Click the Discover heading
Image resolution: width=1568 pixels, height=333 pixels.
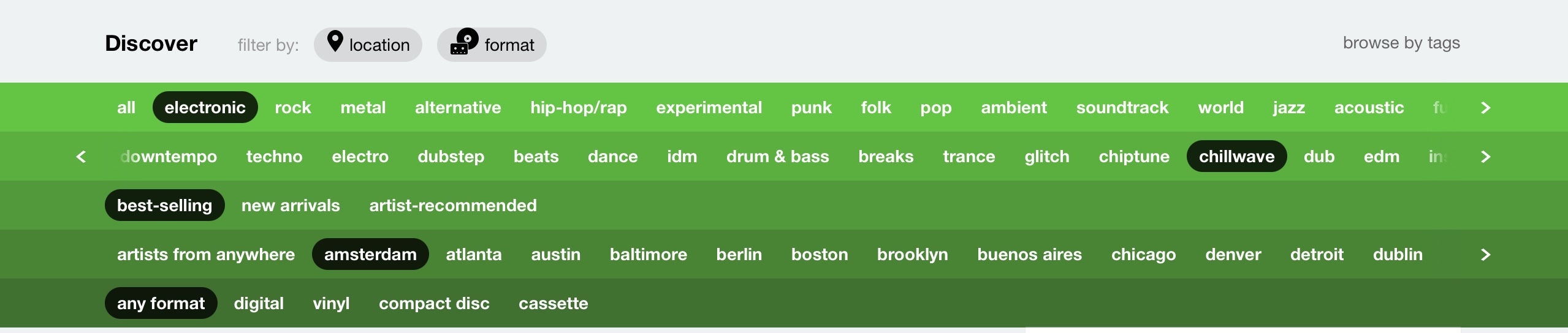(x=151, y=43)
